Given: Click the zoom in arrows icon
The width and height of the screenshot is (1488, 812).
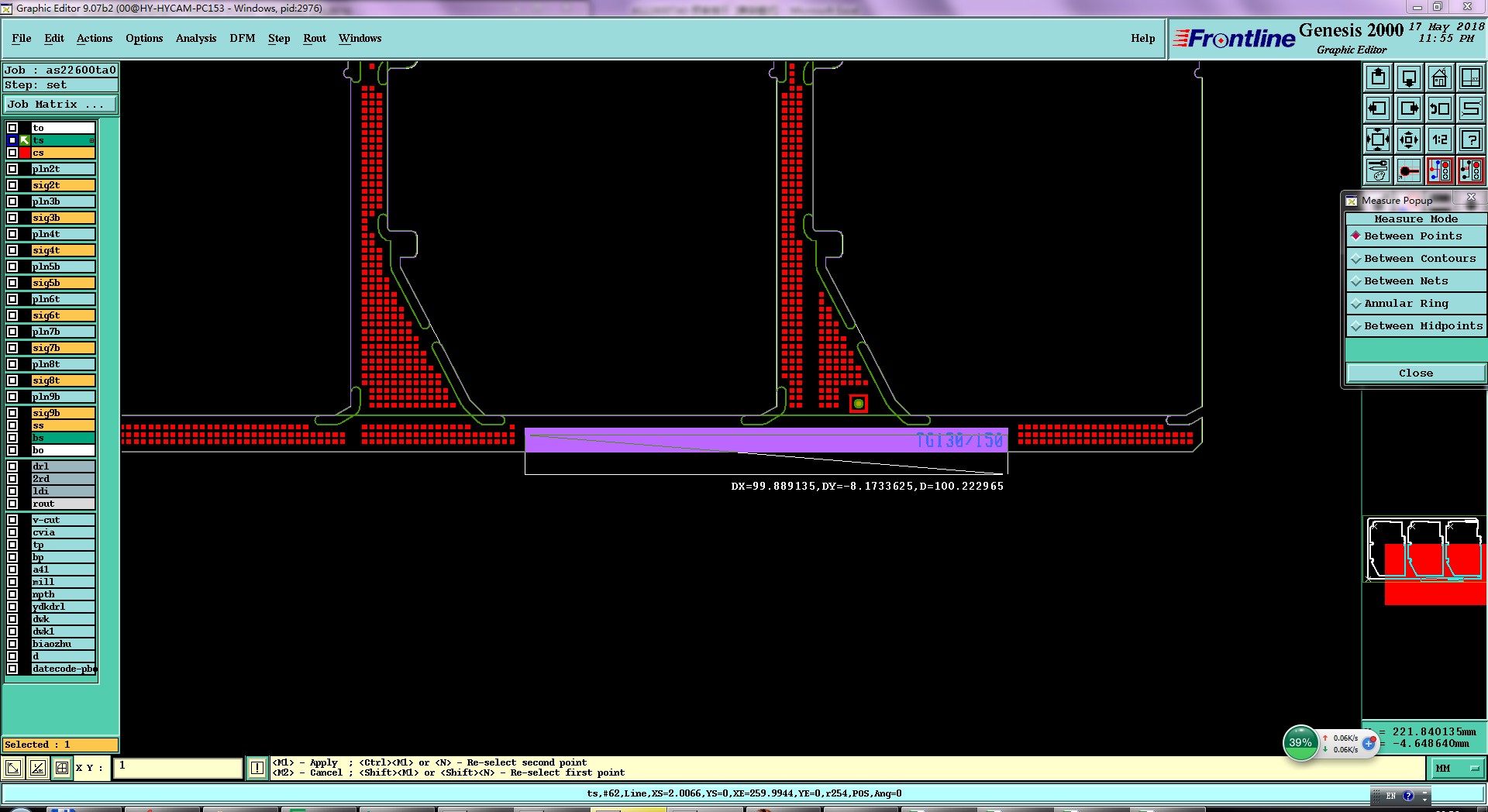Looking at the screenshot, I should pos(1378,139).
